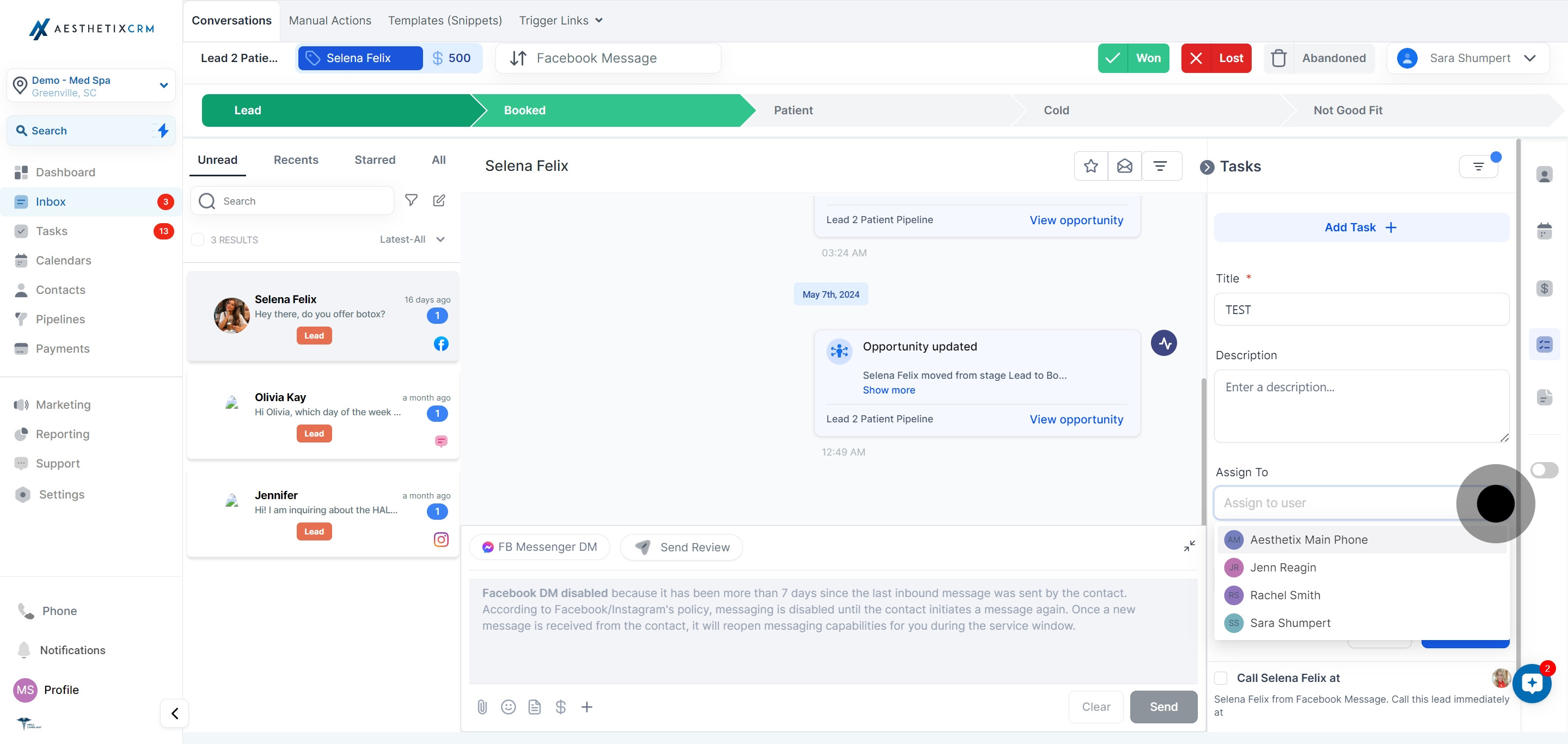Open Demo - Med Spa location dropdown
1568x744 pixels.
pyautogui.click(x=91, y=86)
